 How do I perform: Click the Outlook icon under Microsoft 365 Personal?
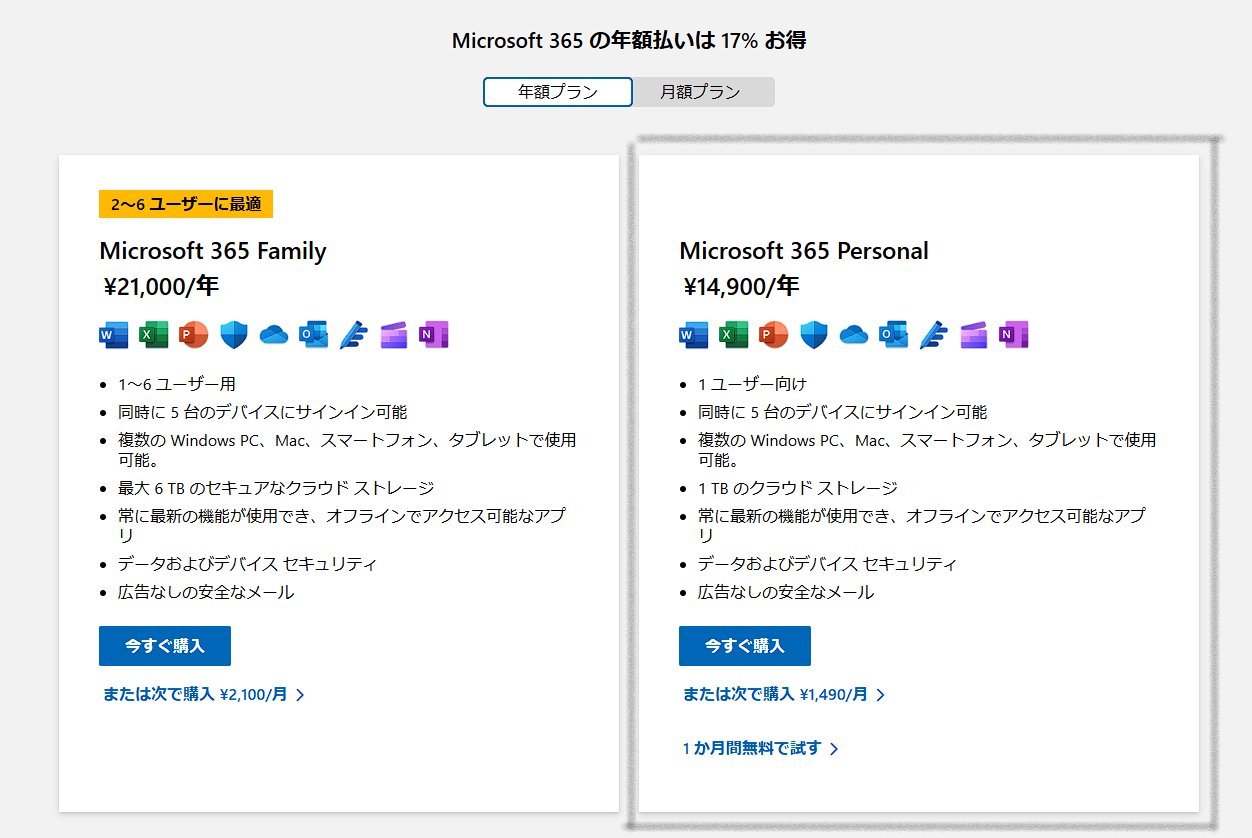tap(894, 335)
